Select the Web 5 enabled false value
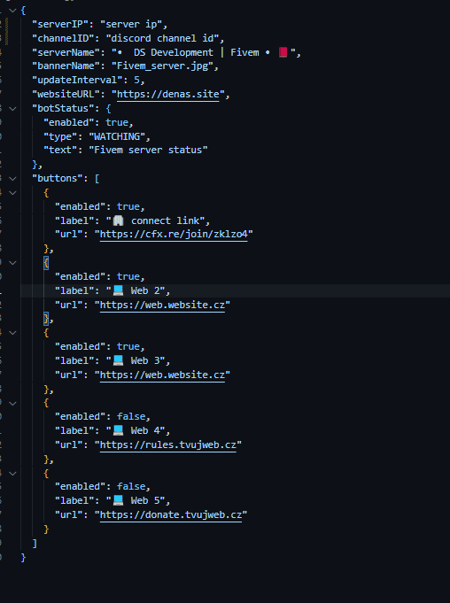450x603 pixels. pos(131,486)
